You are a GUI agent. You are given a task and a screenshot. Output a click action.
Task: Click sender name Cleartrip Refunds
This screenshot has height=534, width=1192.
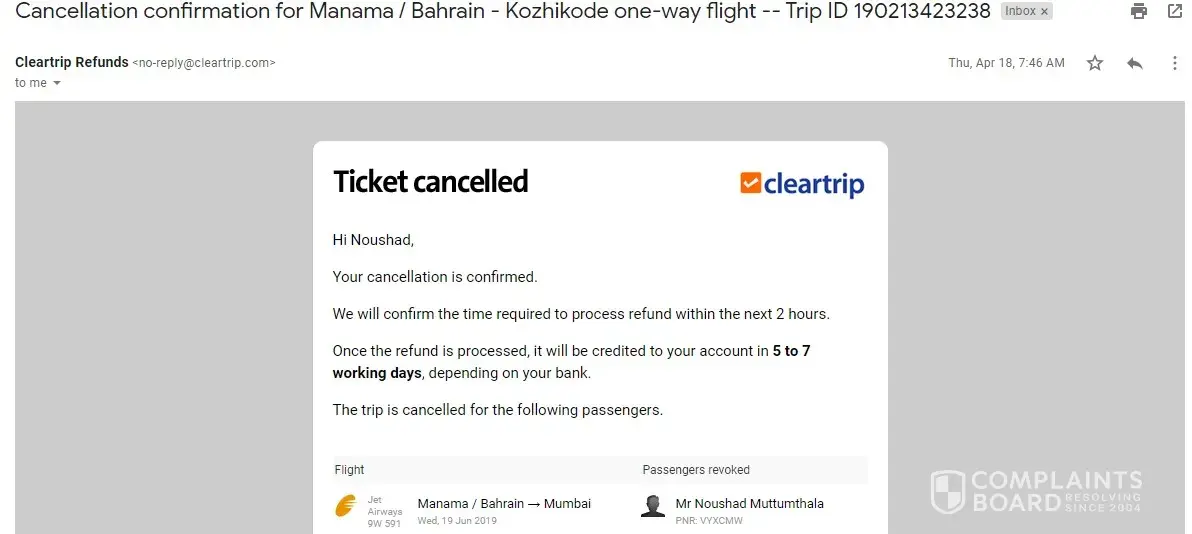pyautogui.click(x=72, y=62)
